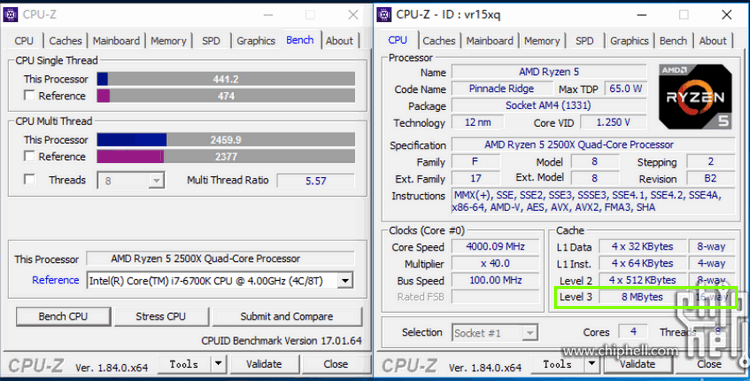Click Validate button in Bench window
The height and width of the screenshot is (381, 750).
pos(264,364)
